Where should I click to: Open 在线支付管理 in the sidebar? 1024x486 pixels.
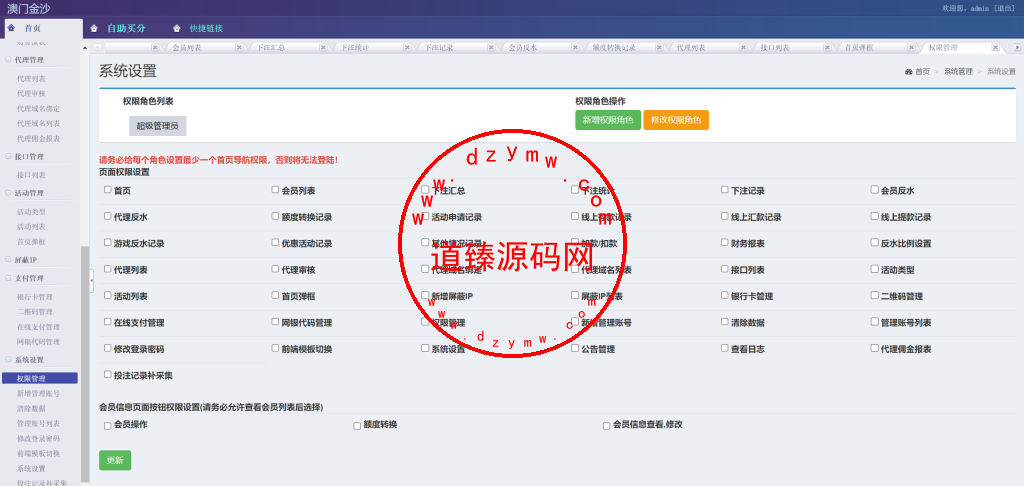[39, 327]
